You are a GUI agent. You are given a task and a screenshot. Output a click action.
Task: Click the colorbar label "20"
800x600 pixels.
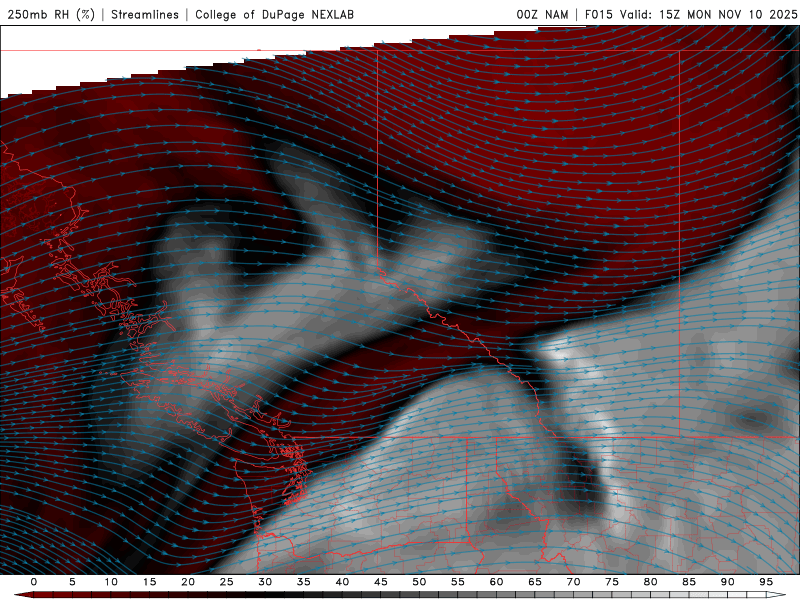click(188, 582)
